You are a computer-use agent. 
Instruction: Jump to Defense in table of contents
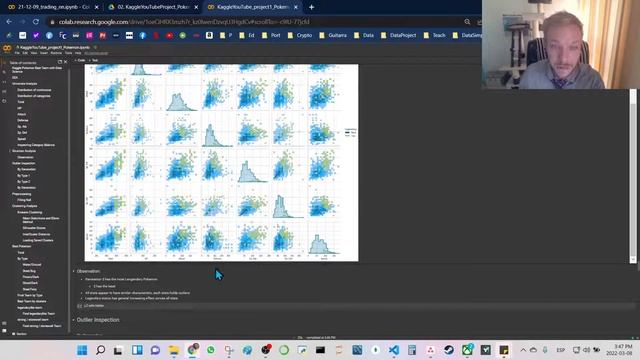(23, 120)
